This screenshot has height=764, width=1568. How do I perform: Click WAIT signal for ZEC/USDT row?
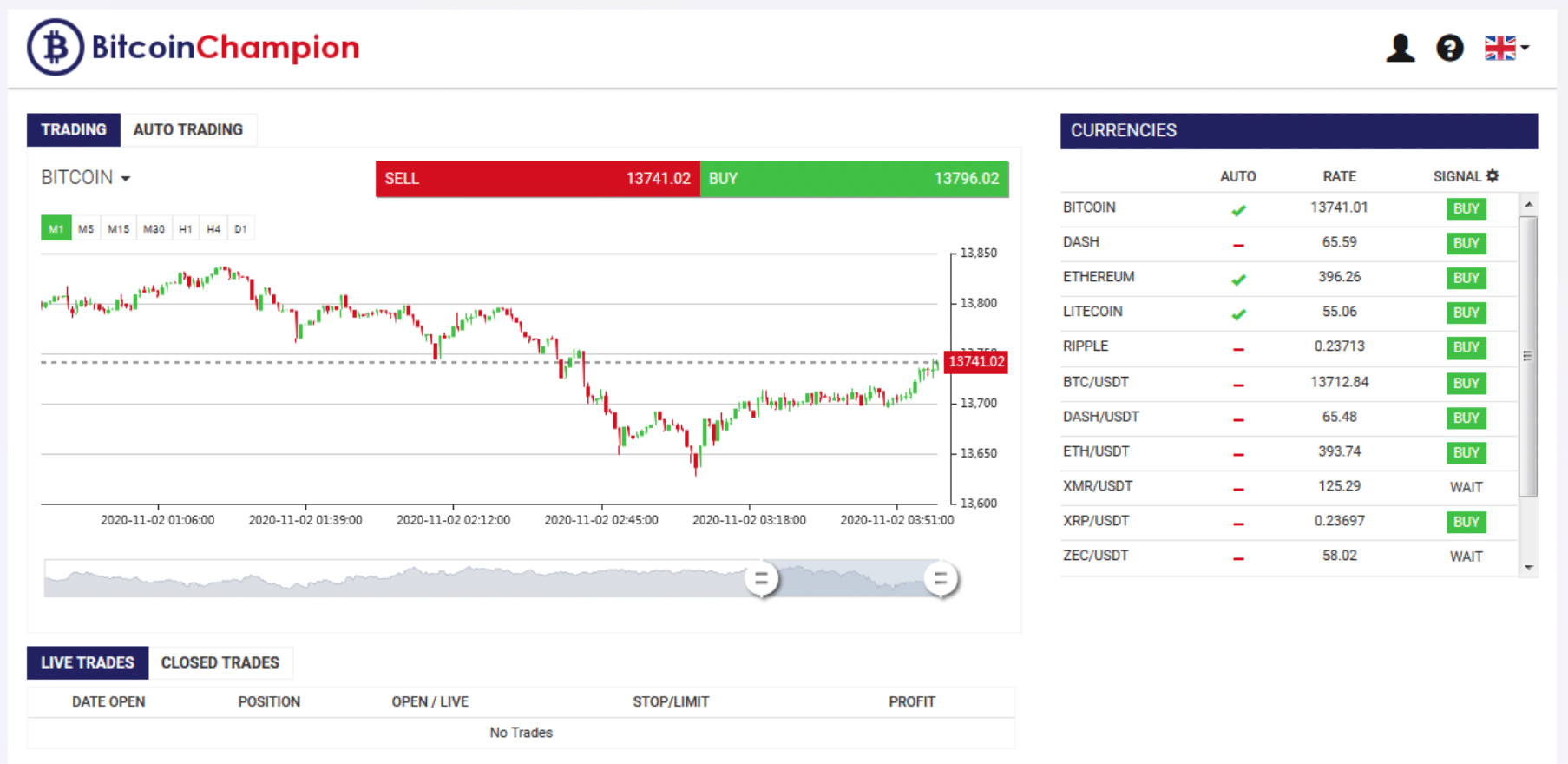click(1466, 557)
